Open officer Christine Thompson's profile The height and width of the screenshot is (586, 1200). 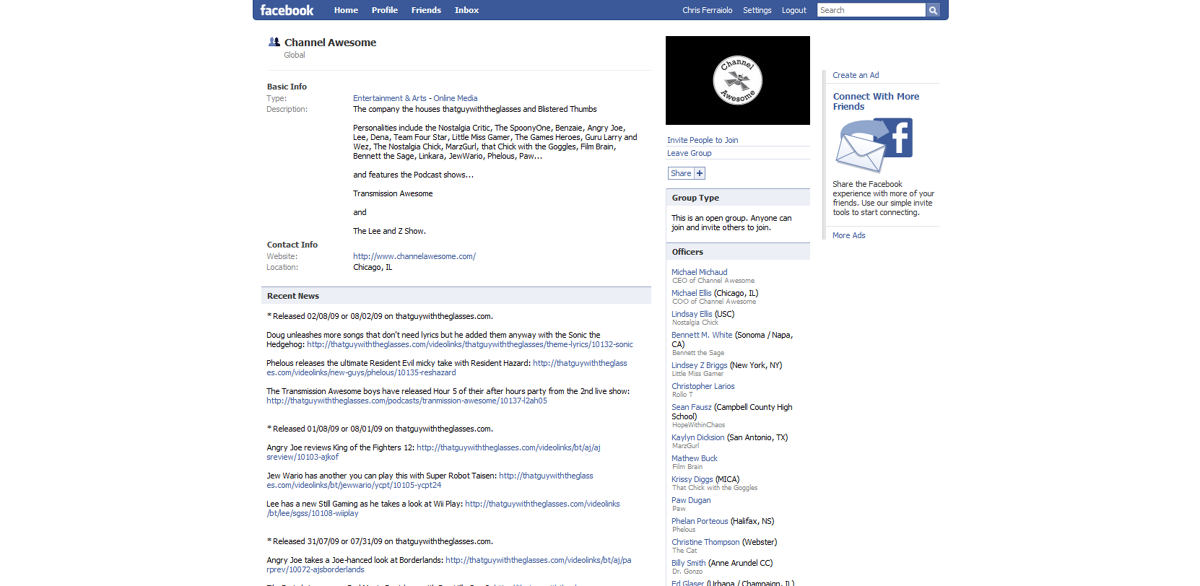point(705,542)
